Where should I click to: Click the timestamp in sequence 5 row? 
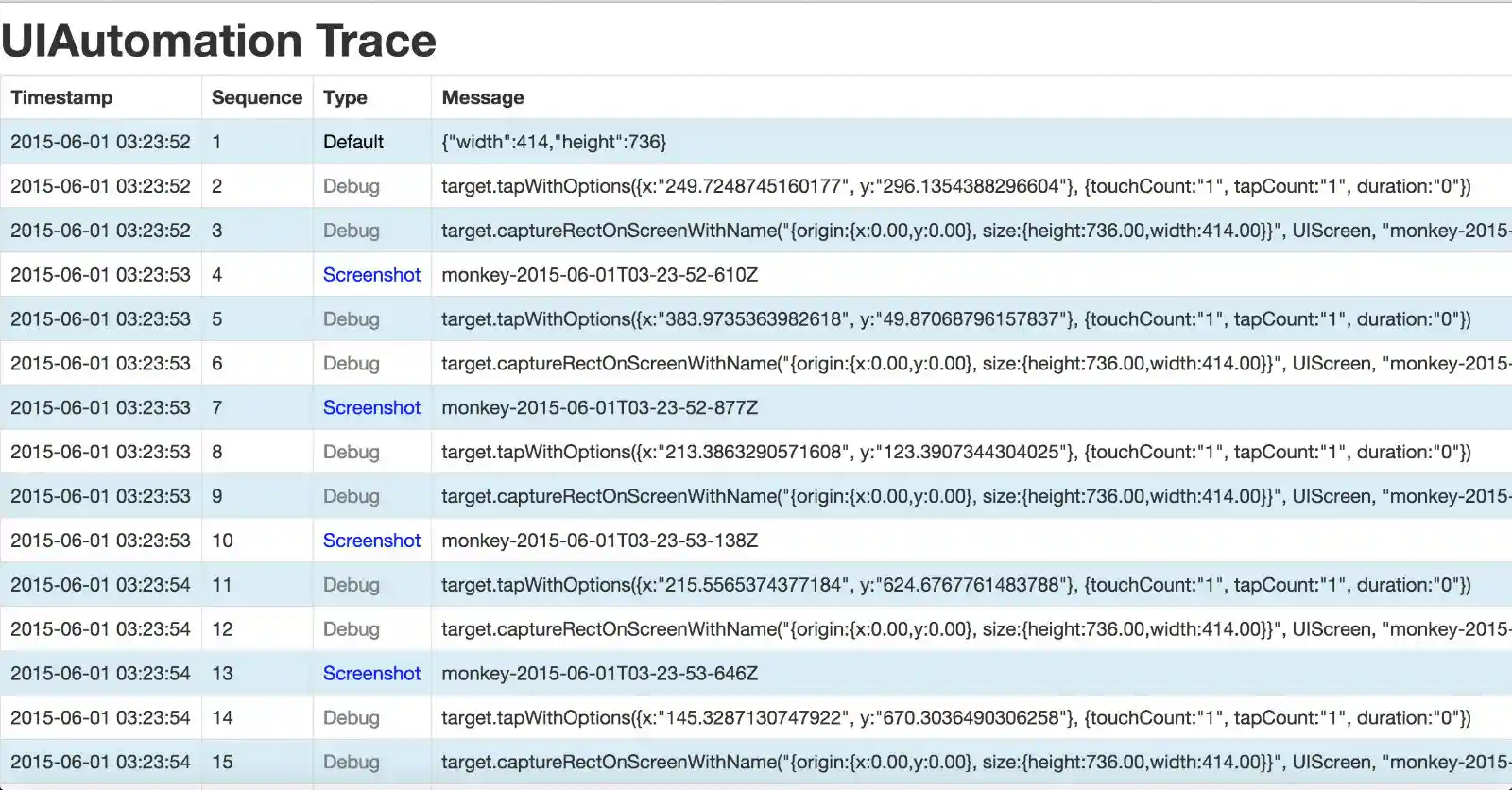pyautogui.click(x=100, y=319)
